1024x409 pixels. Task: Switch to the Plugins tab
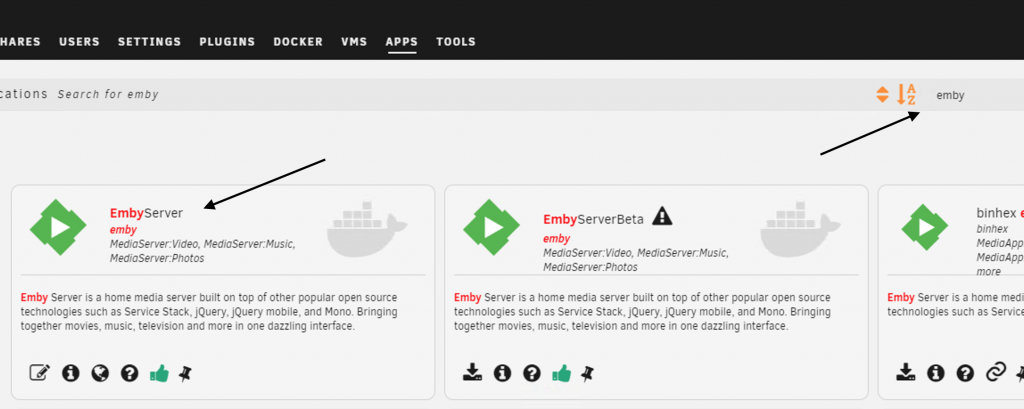coord(227,42)
